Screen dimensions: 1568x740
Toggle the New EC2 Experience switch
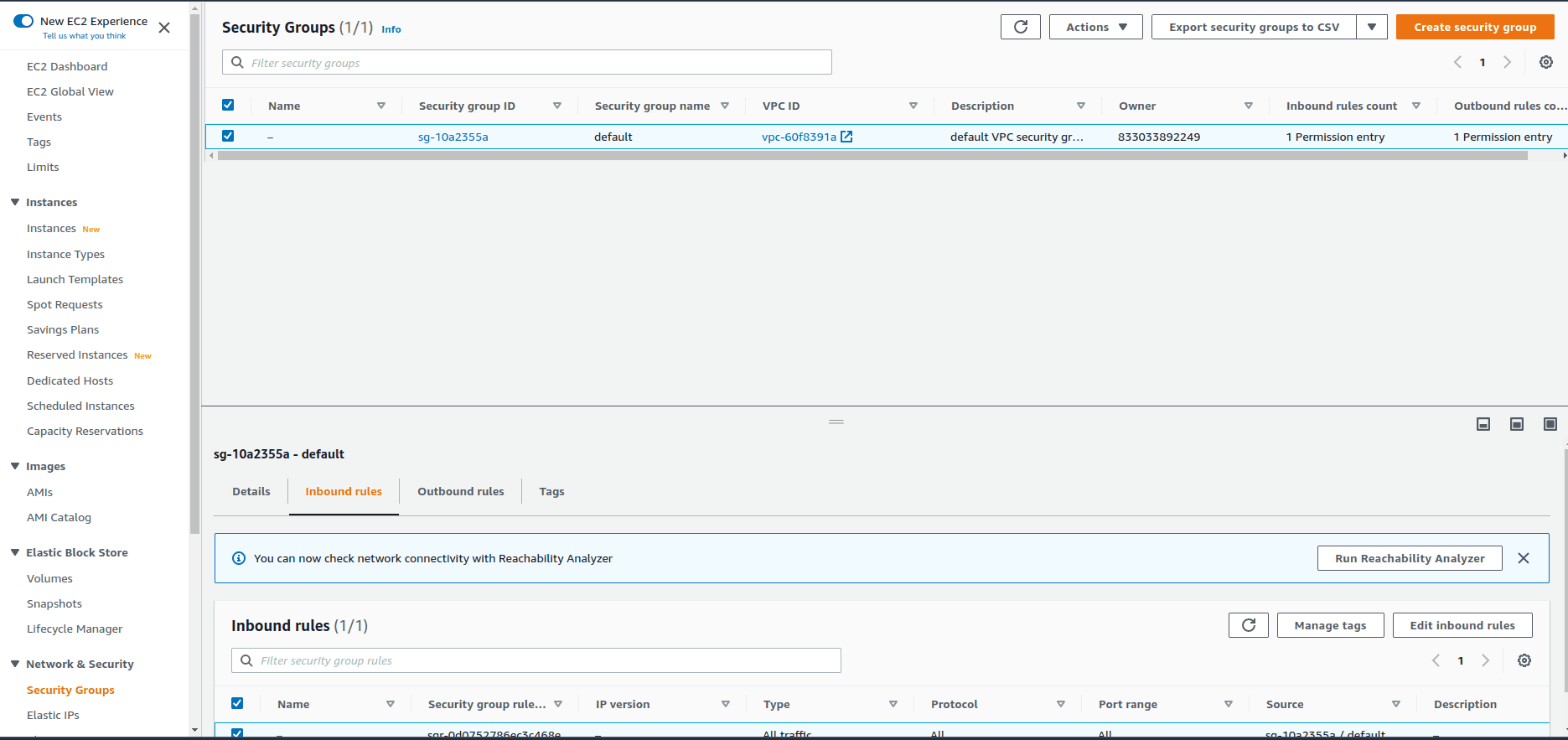pos(23,21)
